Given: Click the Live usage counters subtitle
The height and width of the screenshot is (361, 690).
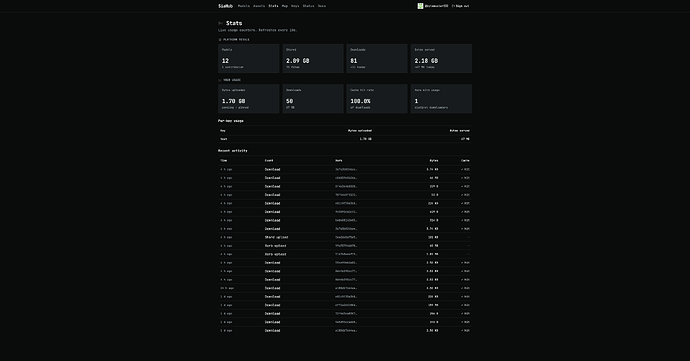Looking at the screenshot, I should pos(257,30).
